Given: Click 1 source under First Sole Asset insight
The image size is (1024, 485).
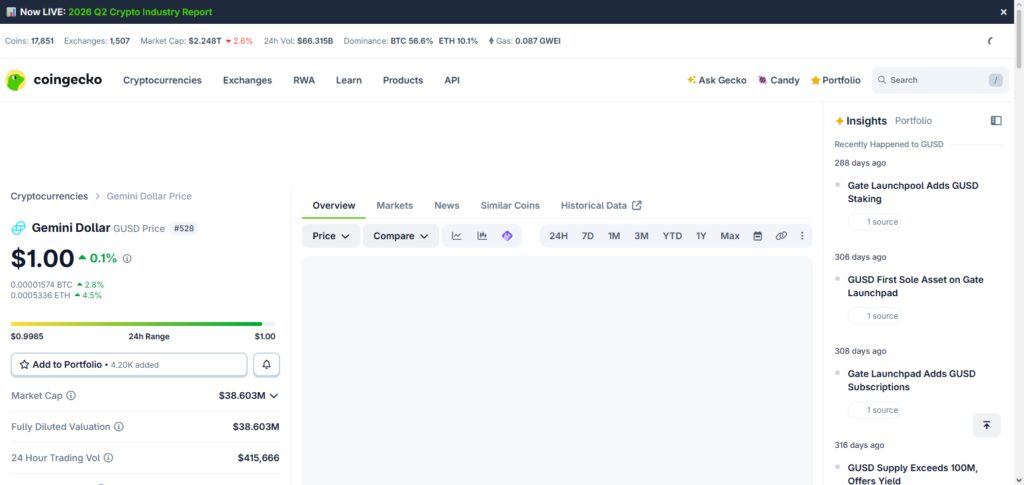Looking at the screenshot, I should (874, 316).
